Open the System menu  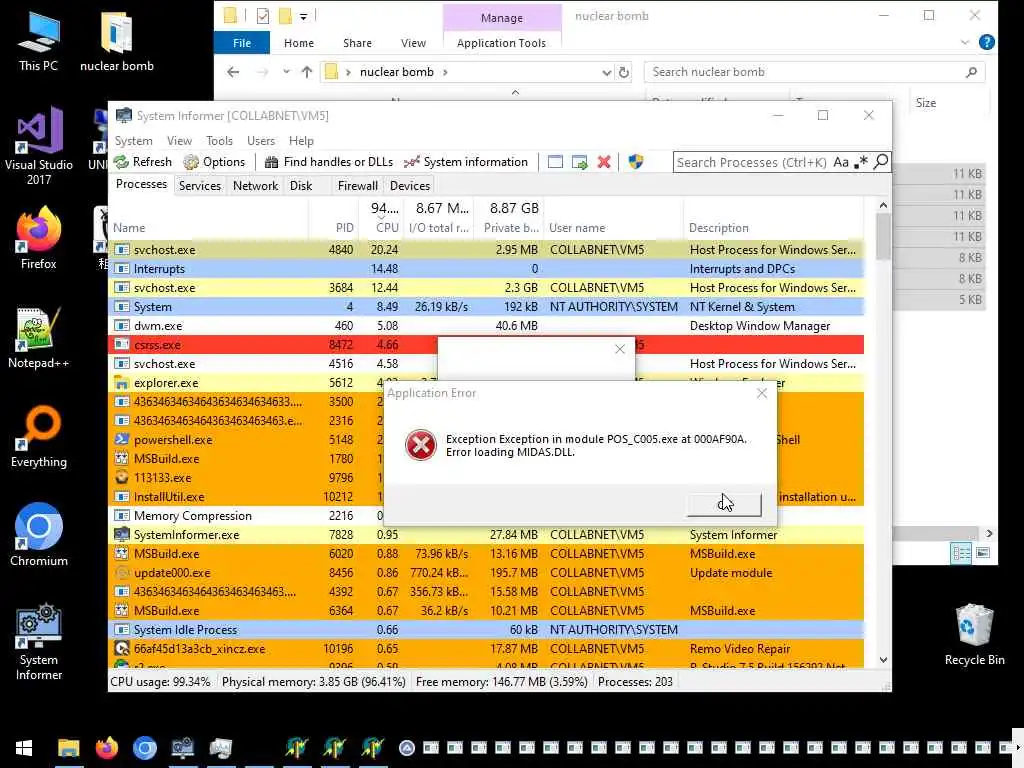(x=134, y=141)
